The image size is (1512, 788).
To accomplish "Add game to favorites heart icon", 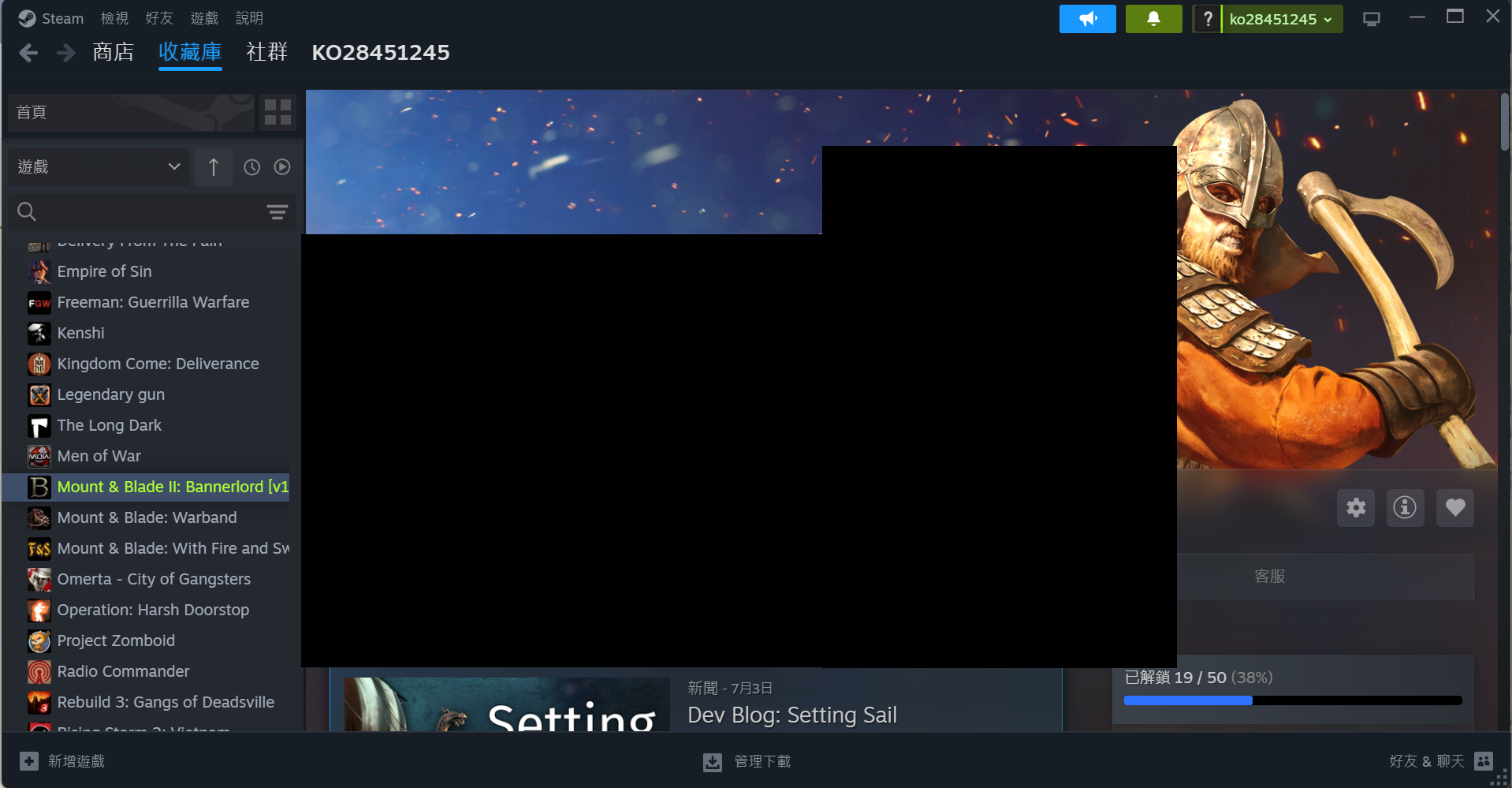I will tap(1454, 507).
